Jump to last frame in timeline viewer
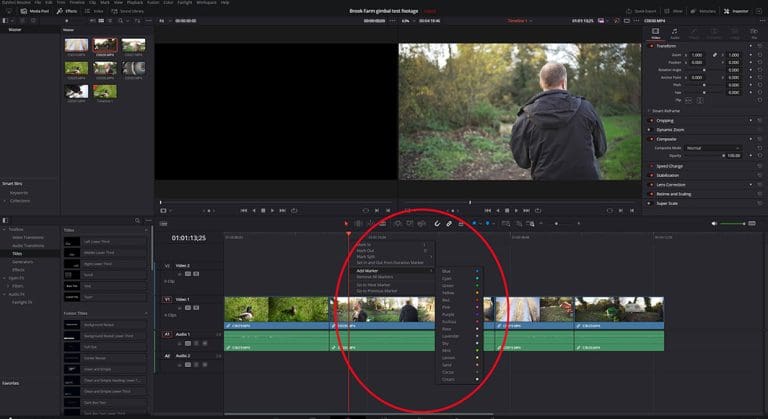Viewport: 768px width, 419px height. point(527,210)
